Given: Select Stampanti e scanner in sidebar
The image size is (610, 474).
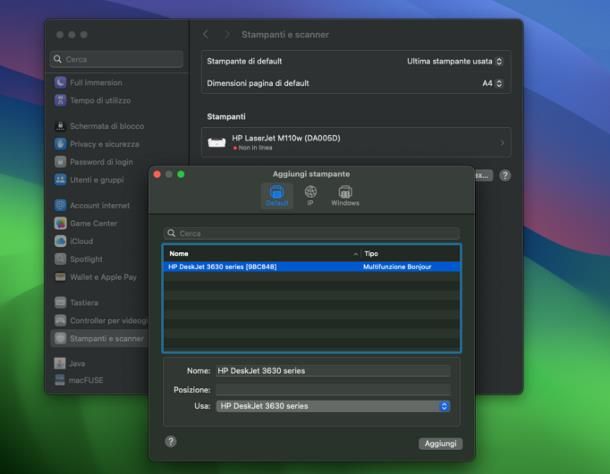Looking at the screenshot, I should coord(100,339).
